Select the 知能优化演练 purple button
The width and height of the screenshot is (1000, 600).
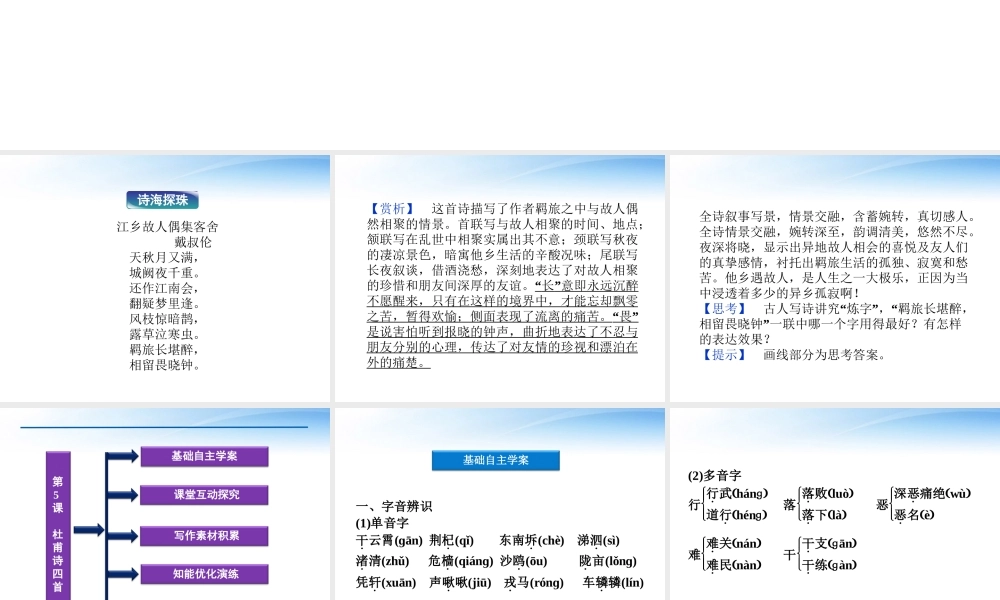(x=206, y=574)
